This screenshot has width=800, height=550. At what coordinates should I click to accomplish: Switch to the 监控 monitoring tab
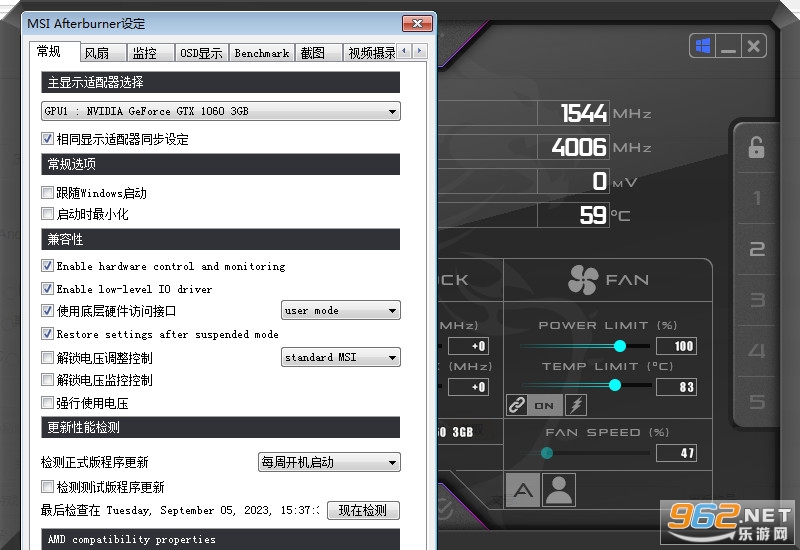[x=151, y=53]
